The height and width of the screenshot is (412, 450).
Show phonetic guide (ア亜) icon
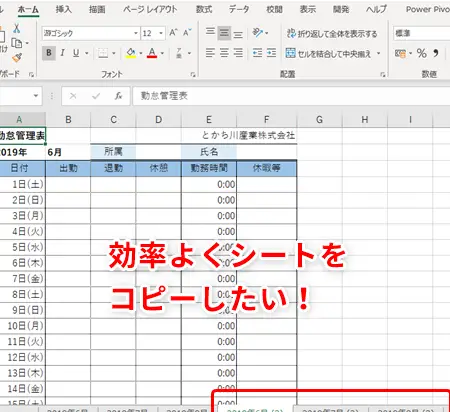click(179, 53)
